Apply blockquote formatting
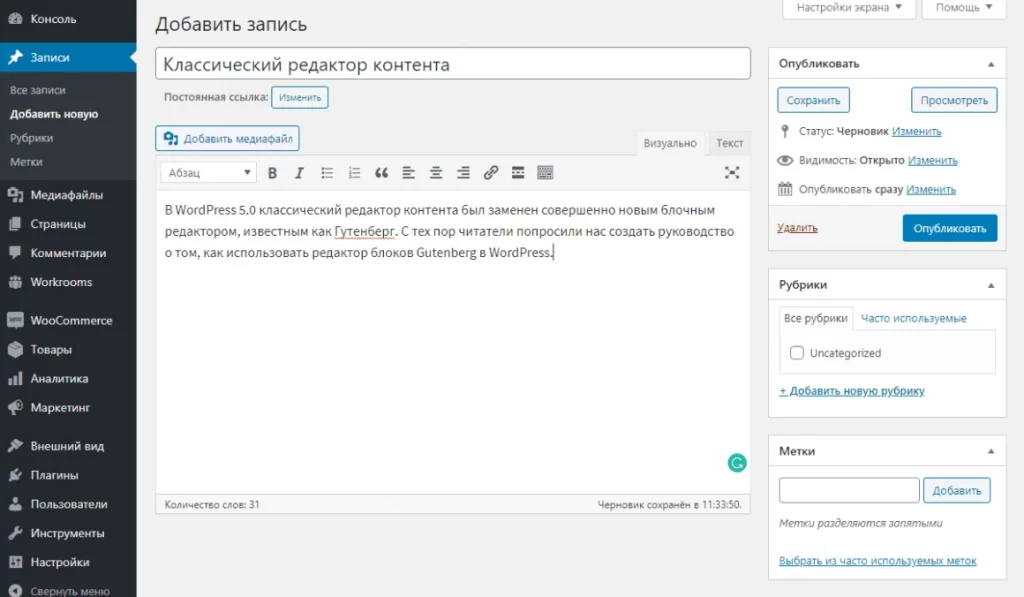This screenshot has width=1024, height=597. (x=381, y=173)
